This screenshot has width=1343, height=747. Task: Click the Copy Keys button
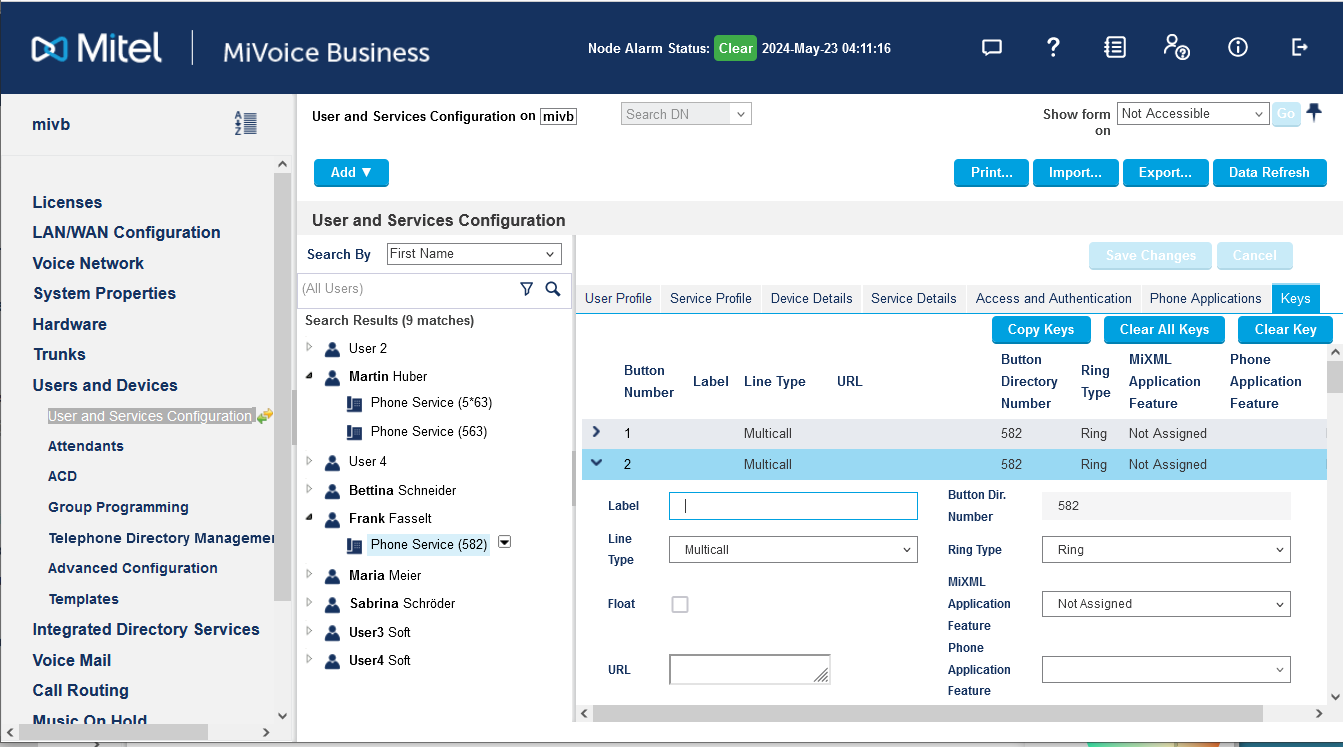click(1040, 330)
